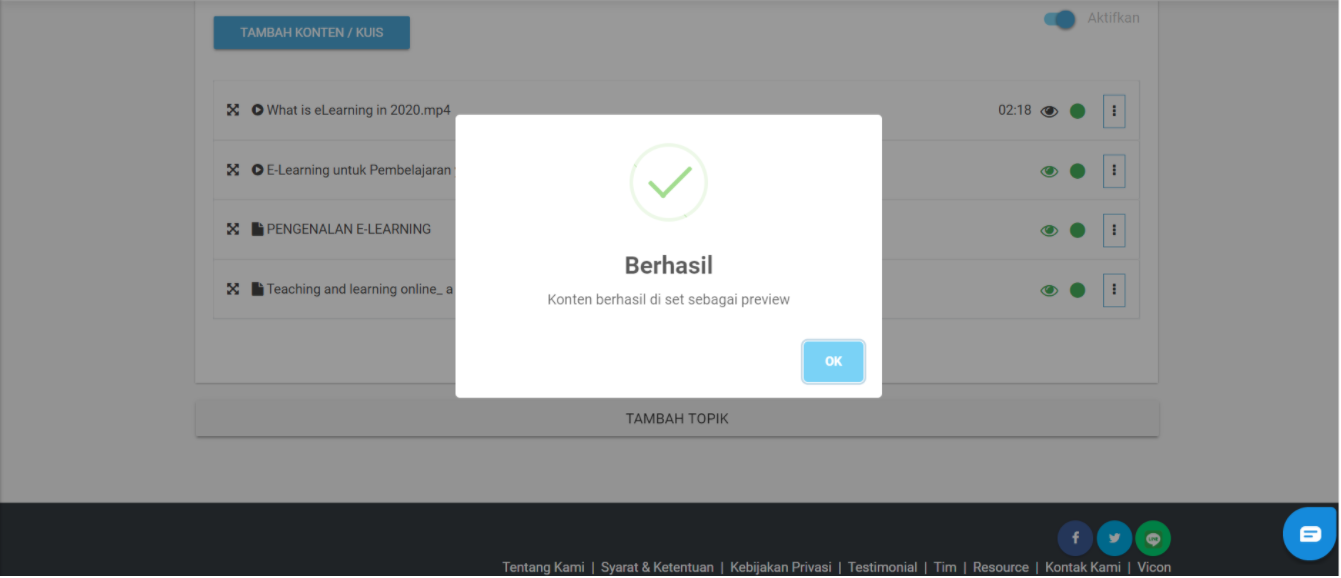Toggle preview eye on PENGENALAN E-LEARNING row

click(1049, 230)
